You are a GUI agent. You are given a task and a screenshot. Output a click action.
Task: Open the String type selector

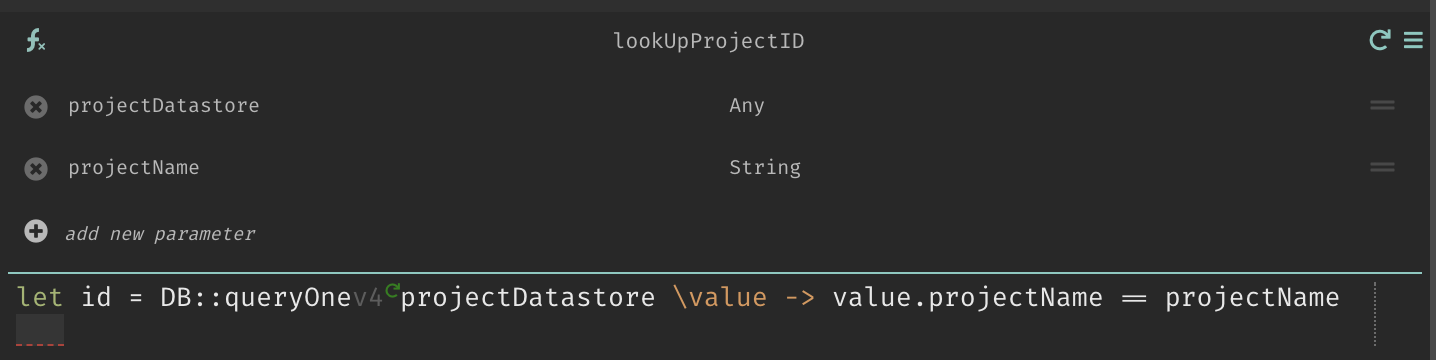click(765, 167)
